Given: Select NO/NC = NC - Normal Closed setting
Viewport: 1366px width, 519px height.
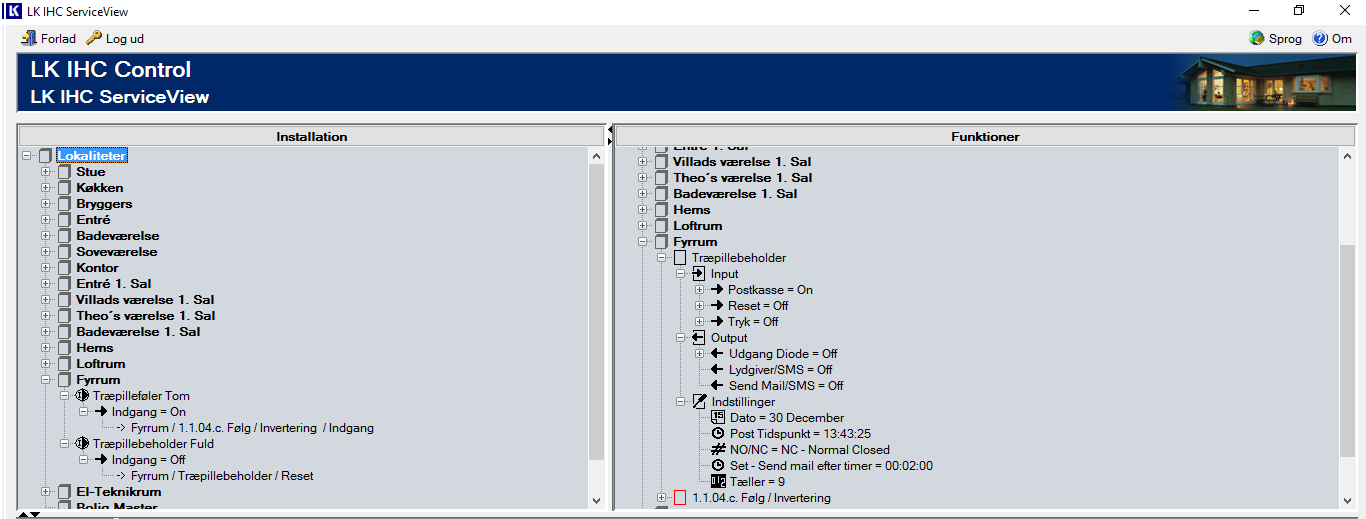Looking at the screenshot, I should tap(809, 450).
